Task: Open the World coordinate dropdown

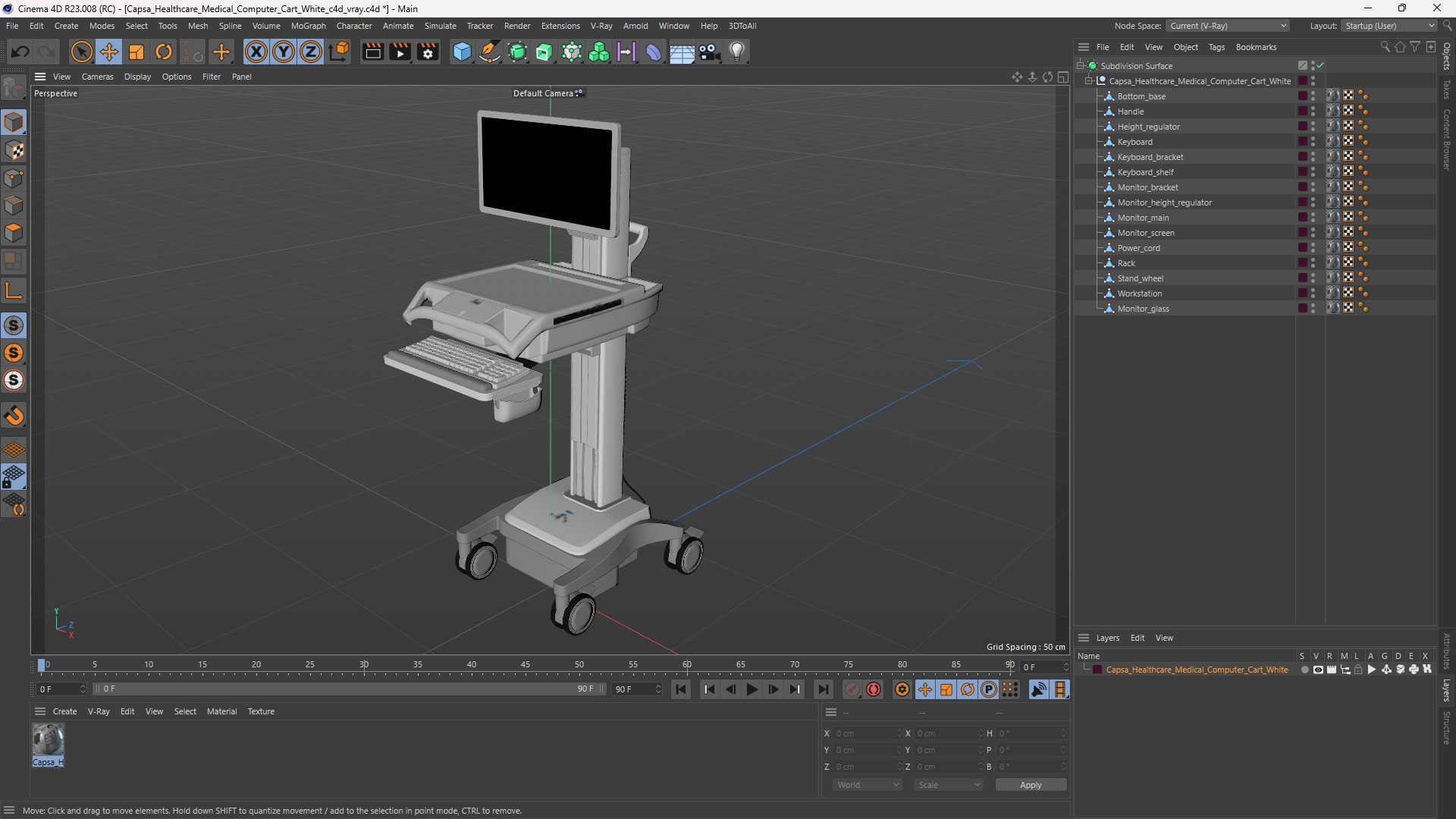Action: click(868, 785)
